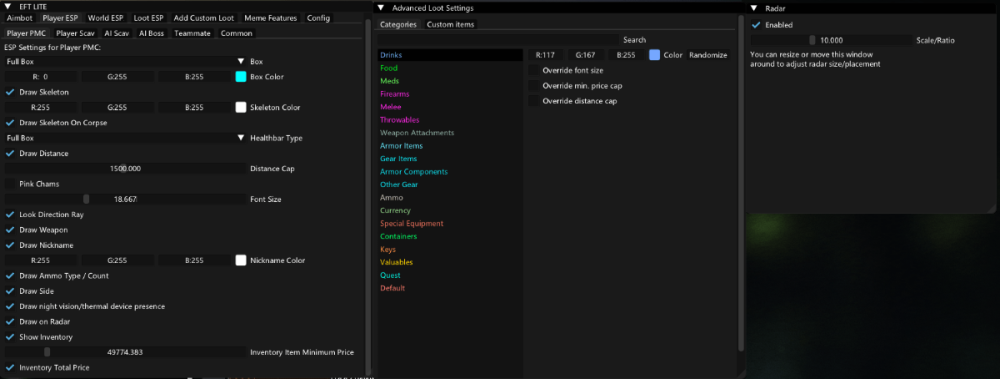Toggle the Draw Weapon checkbox
This screenshot has width=1000, height=379.
[10, 230]
